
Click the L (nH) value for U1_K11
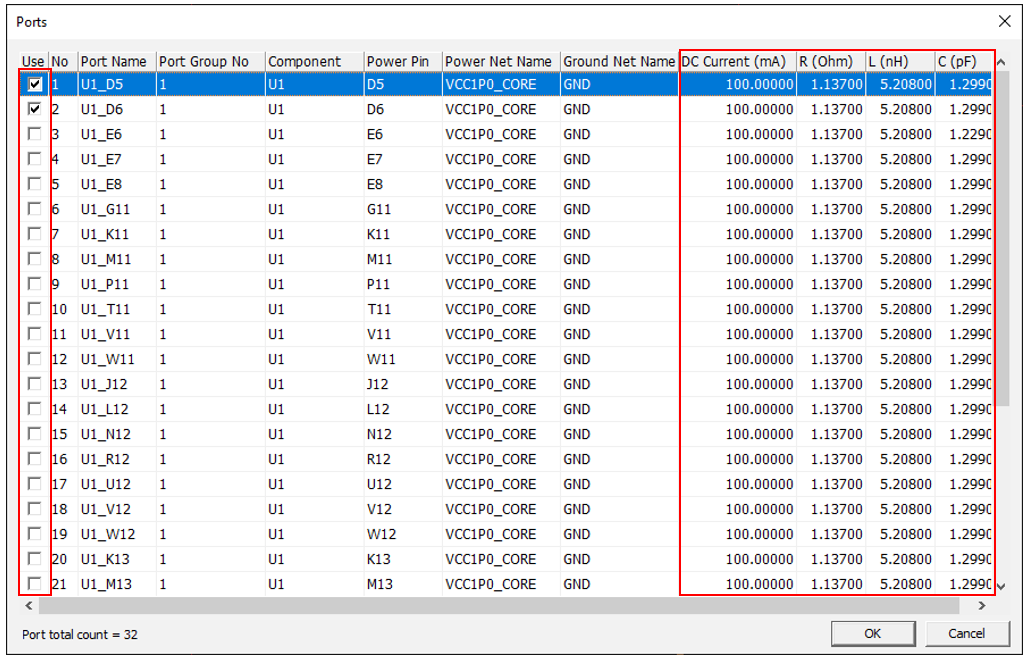900,234
